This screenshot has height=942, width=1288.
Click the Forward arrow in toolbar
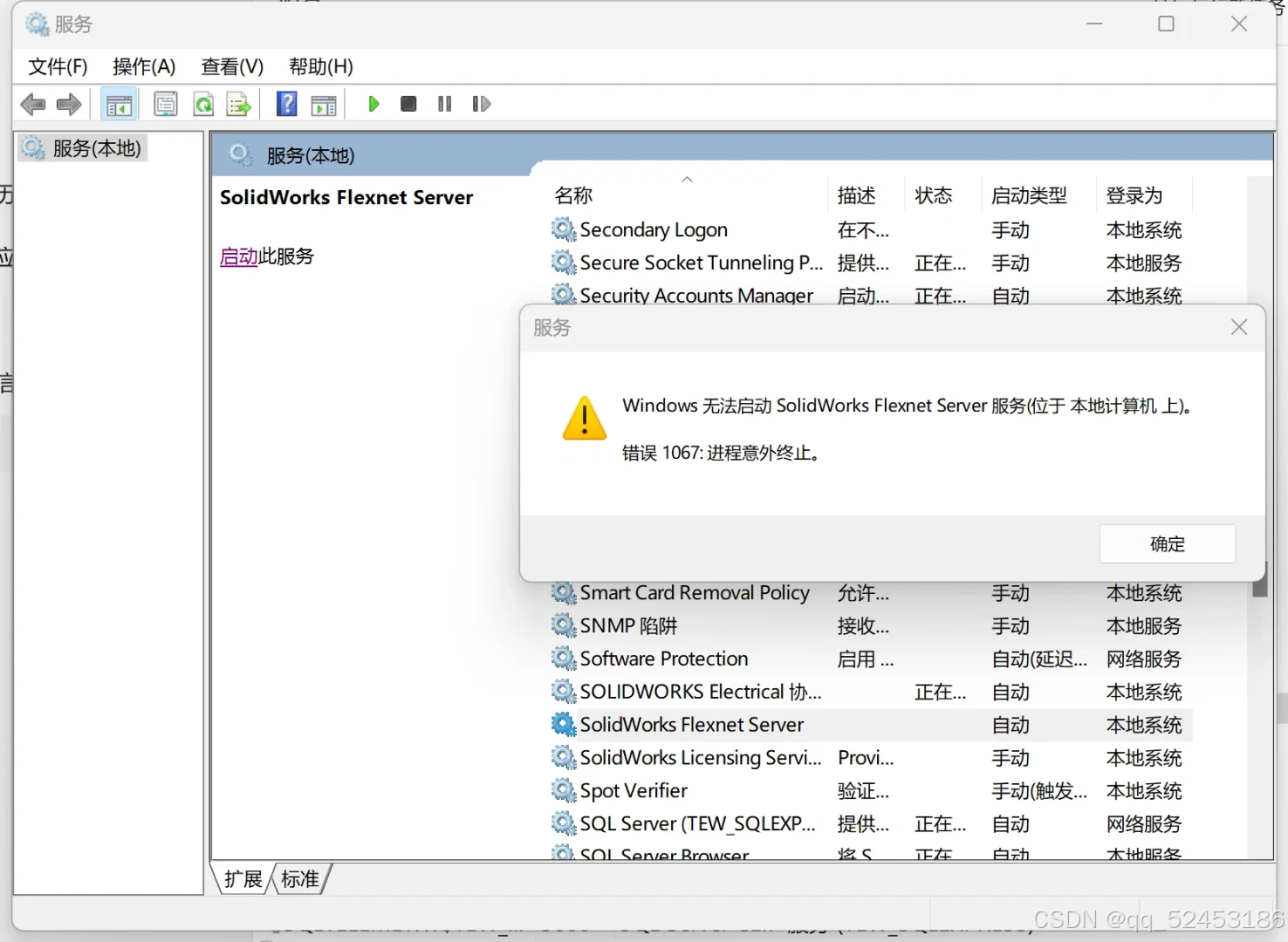[69, 105]
